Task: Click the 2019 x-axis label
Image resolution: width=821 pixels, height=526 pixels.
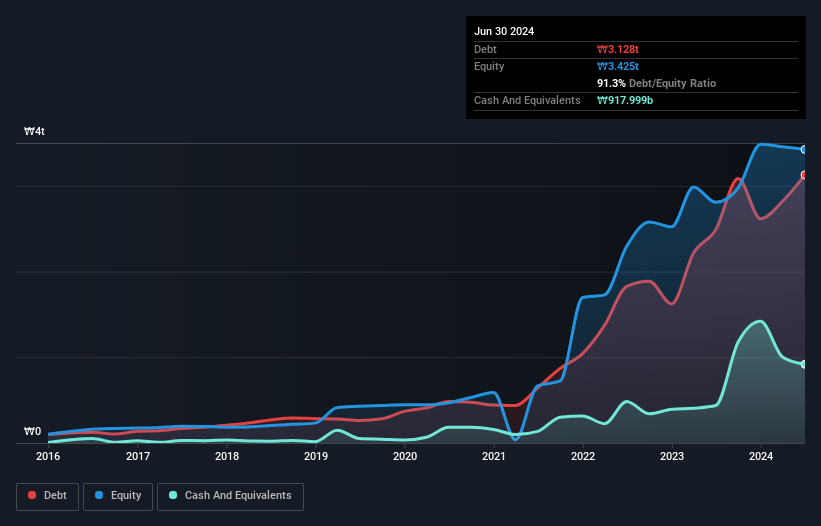Action: point(316,456)
